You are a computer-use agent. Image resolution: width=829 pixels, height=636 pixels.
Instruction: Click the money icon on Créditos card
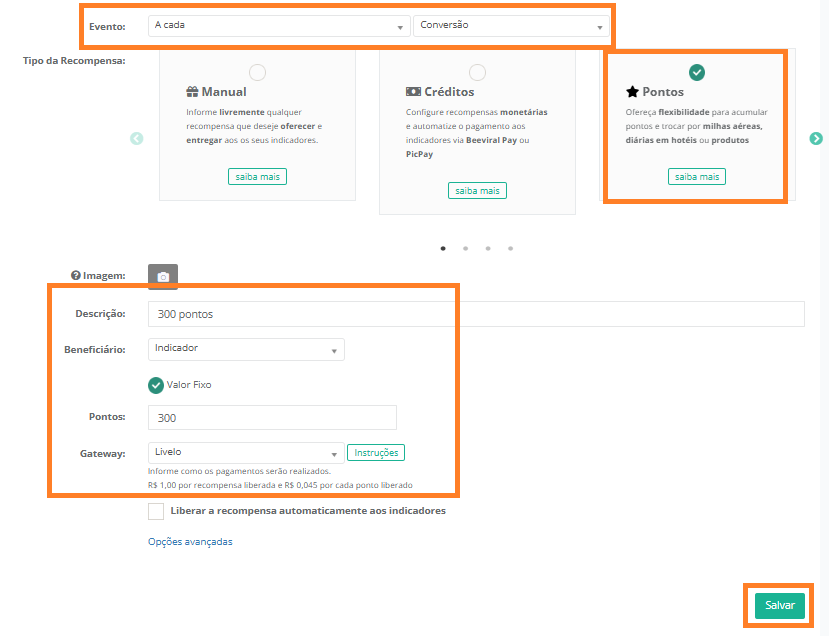[x=413, y=92]
